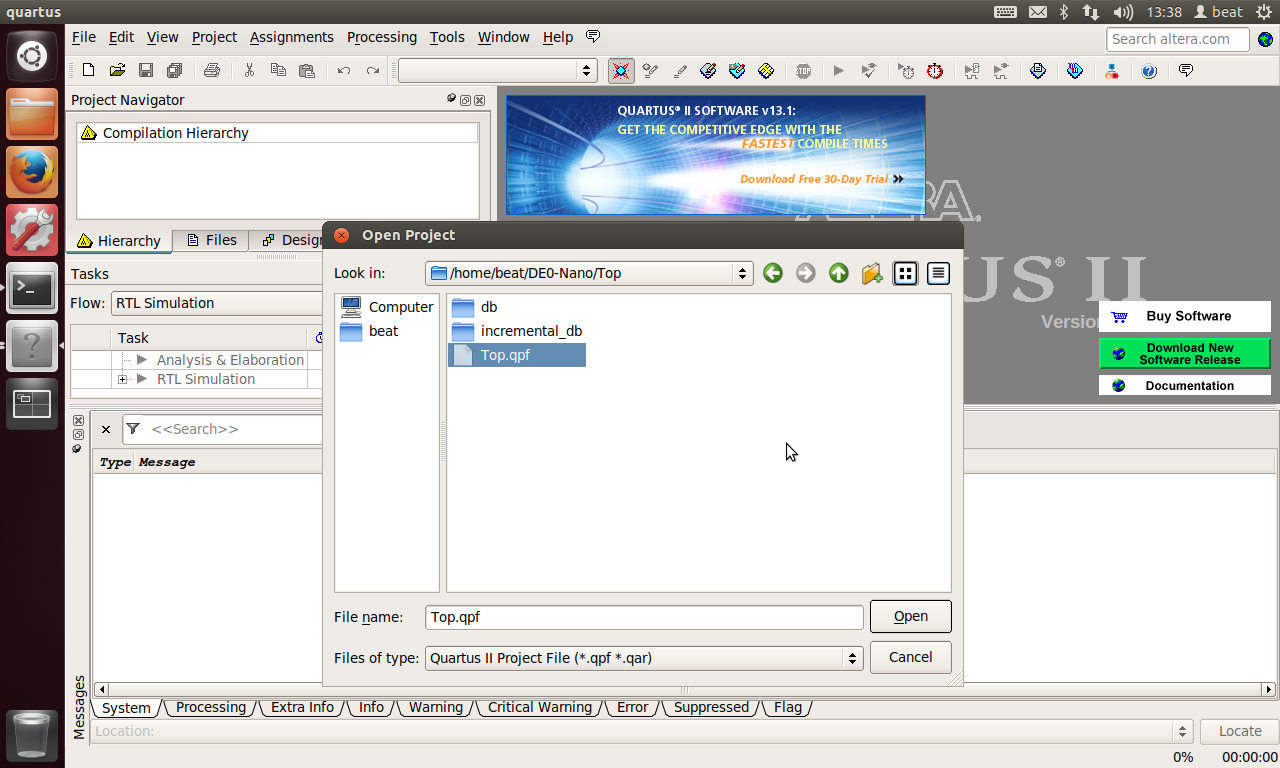Toggle the Project Navigator toolbar button
1280x768 pixels.
[621, 71]
